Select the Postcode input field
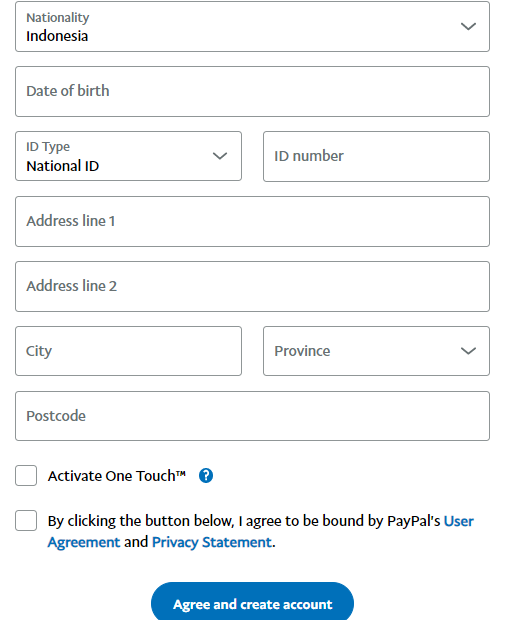508x620 pixels. pos(252,416)
